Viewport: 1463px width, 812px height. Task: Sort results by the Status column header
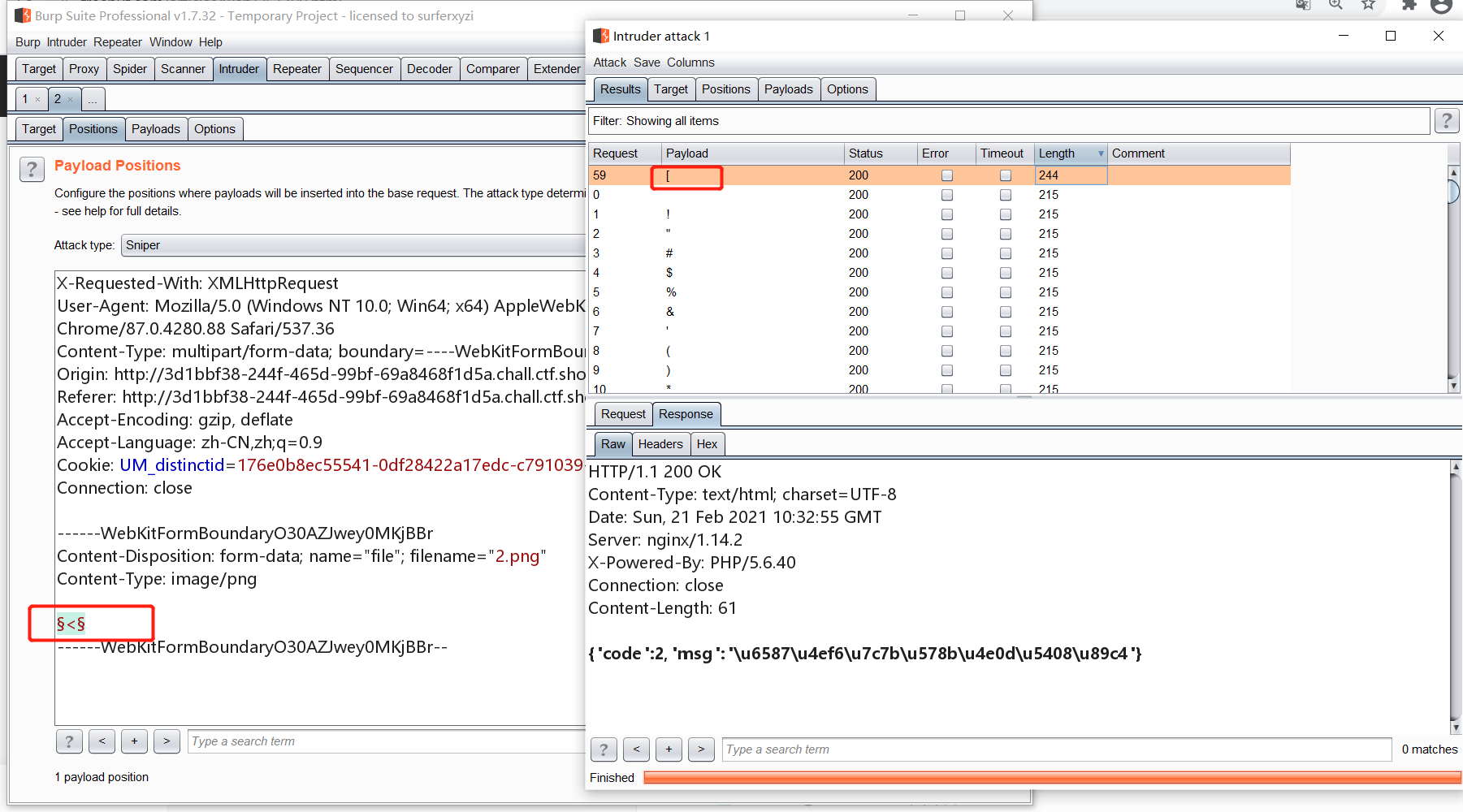tap(881, 153)
